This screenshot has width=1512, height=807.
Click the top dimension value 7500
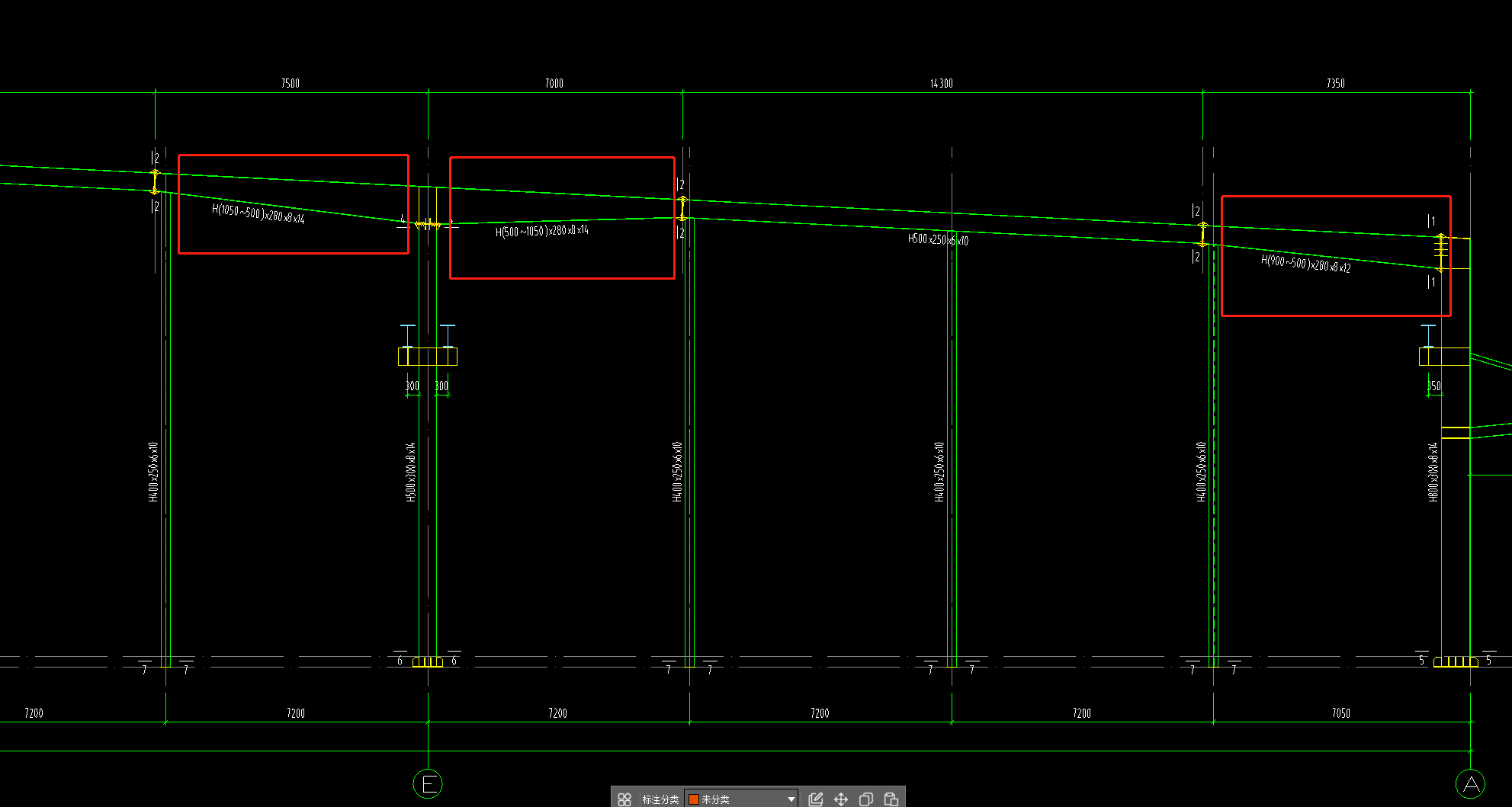(x=291, y=83)
